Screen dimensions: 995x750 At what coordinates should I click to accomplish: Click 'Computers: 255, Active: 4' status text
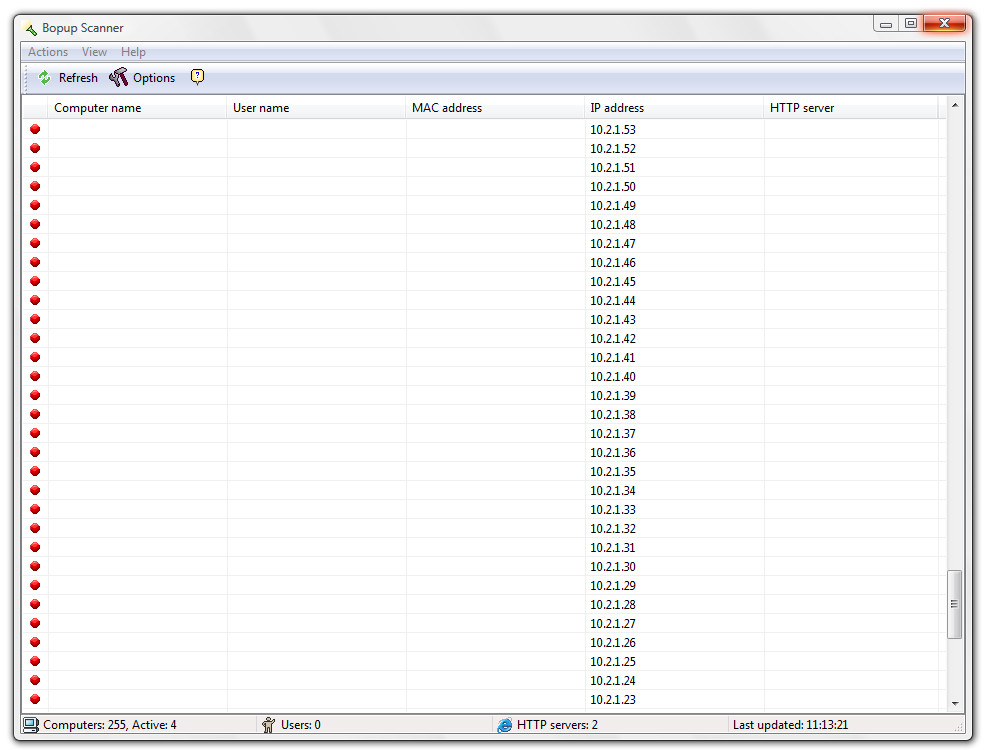pos(110,725)
